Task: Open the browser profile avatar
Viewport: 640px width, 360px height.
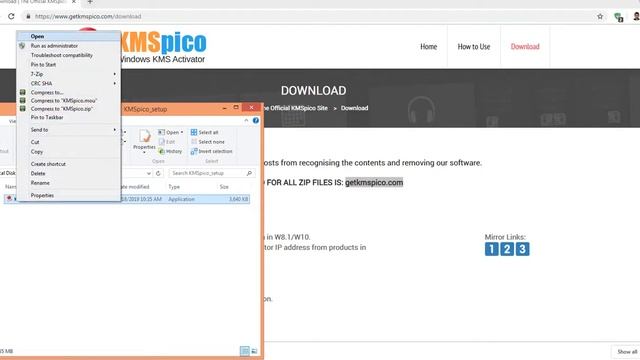Action: pos(636,16)
